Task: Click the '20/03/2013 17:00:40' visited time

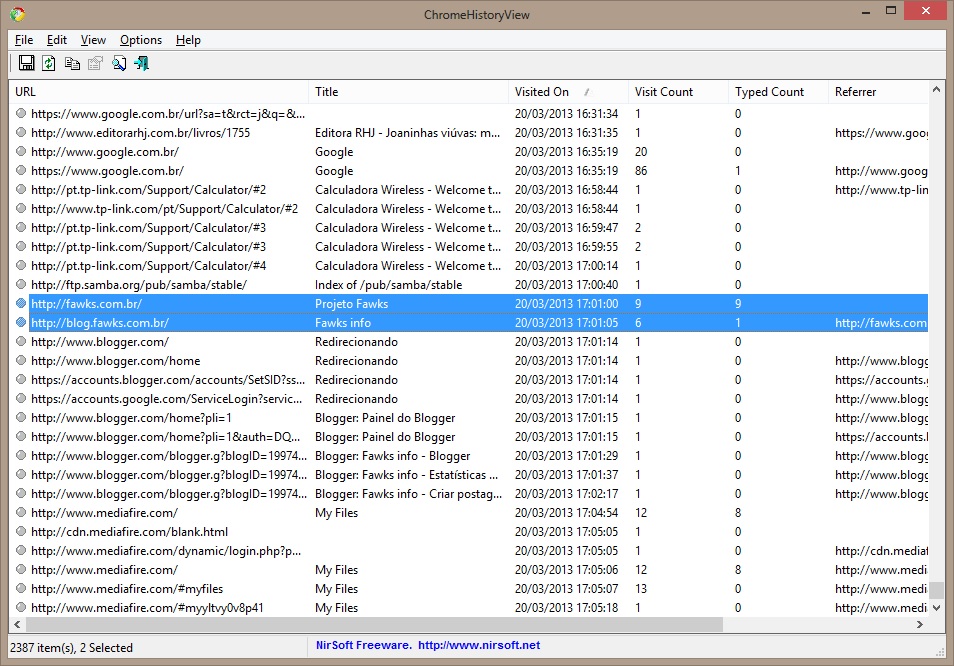Action: [x=566, y=285]
